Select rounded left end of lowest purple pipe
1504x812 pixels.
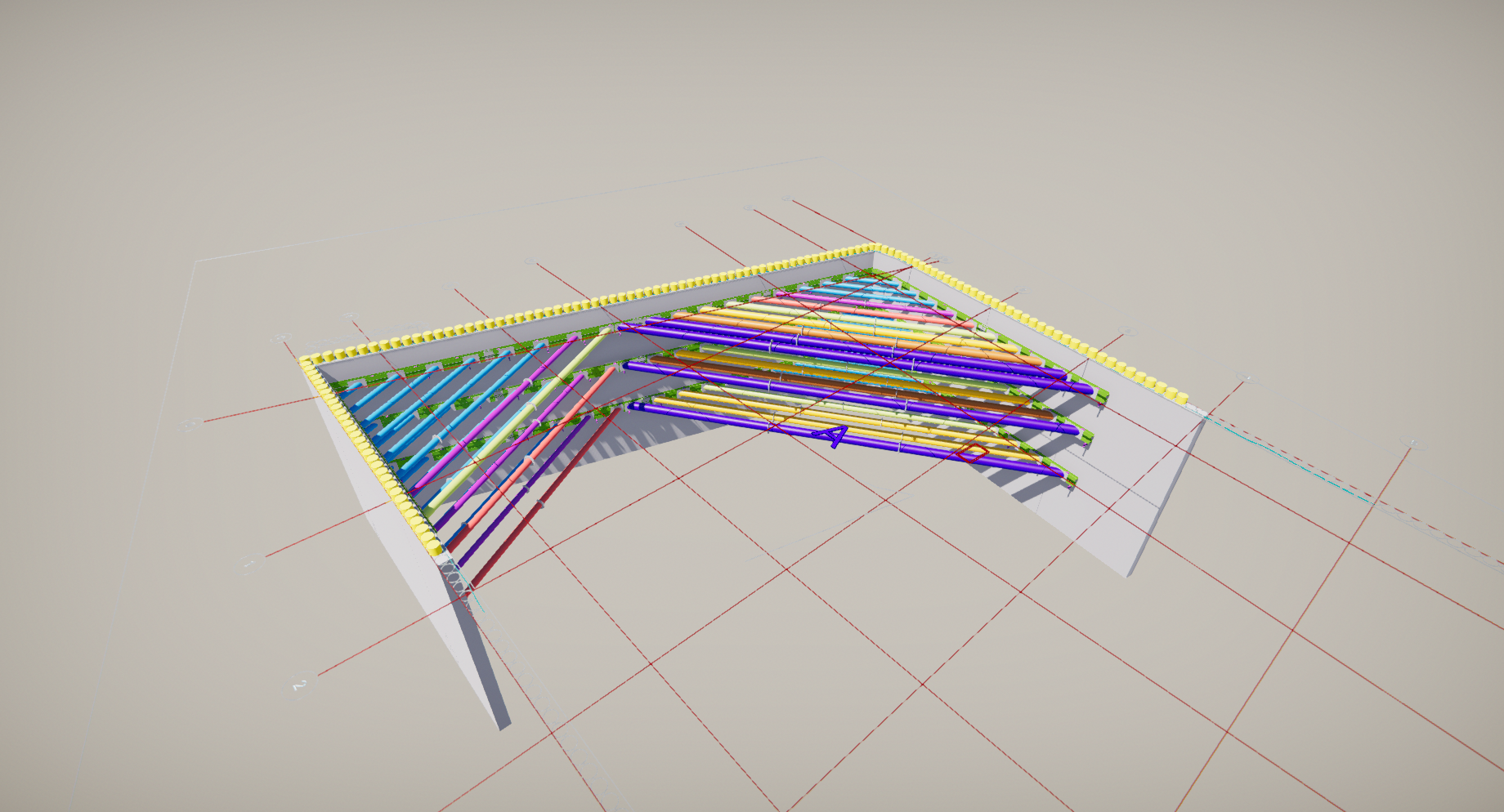click(x=633, y=405)
